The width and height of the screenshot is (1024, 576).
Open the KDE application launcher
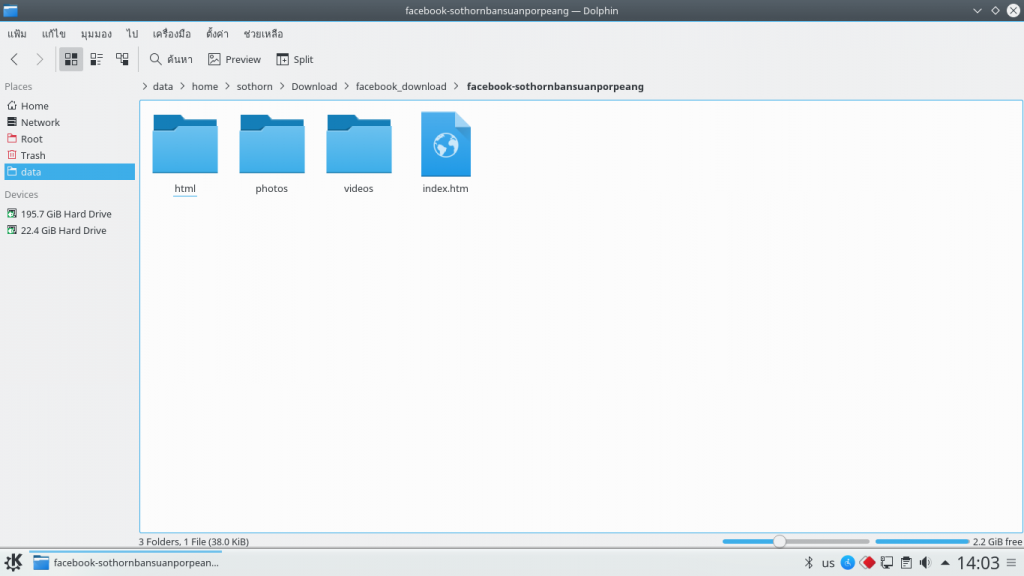pyautogui.click(x=14, y=562)
